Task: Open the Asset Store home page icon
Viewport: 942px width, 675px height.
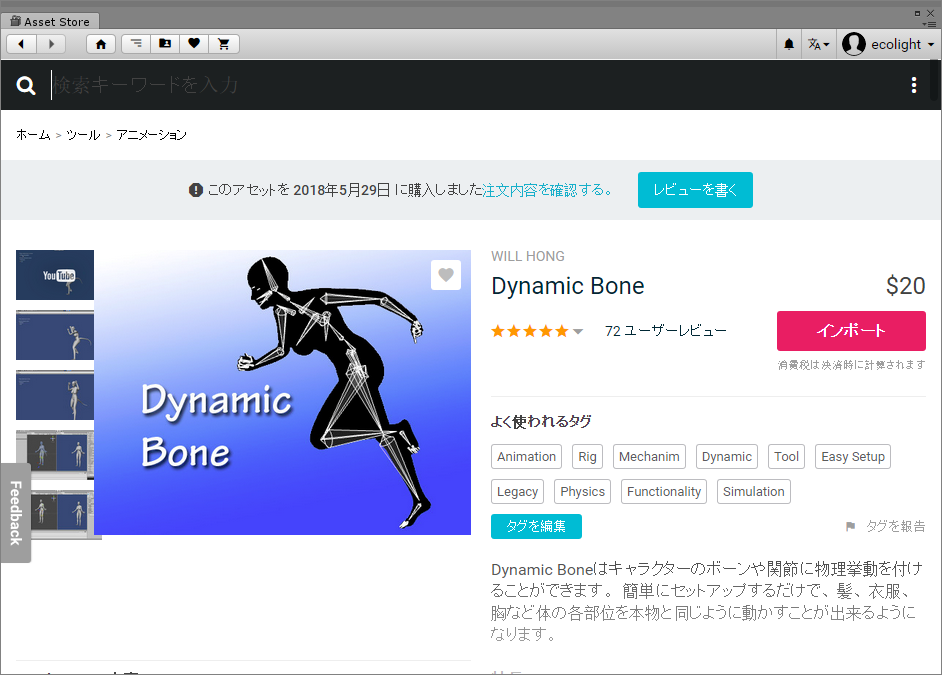Action: tap(101, 44)
